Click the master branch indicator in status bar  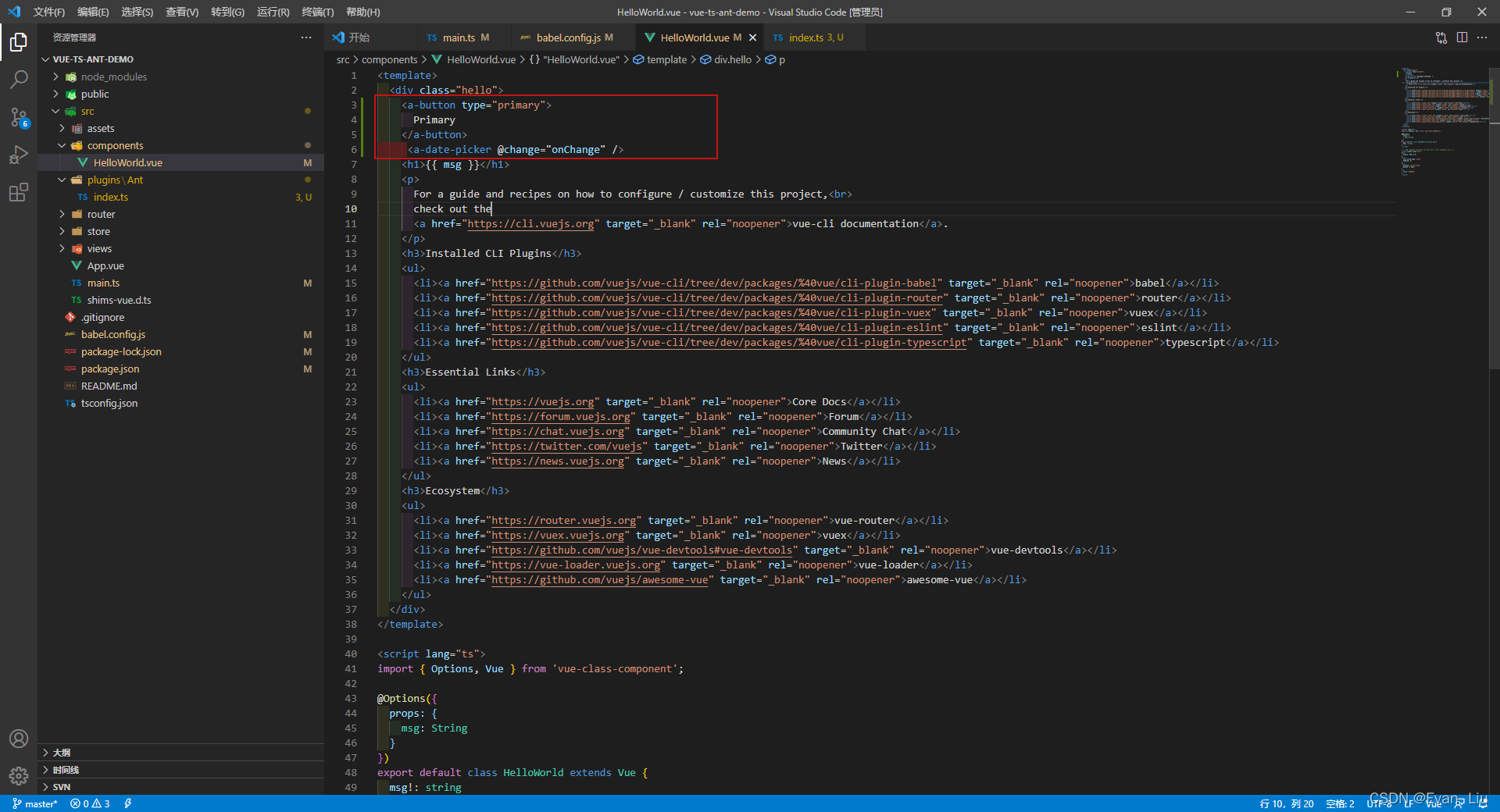coord(35,803)
